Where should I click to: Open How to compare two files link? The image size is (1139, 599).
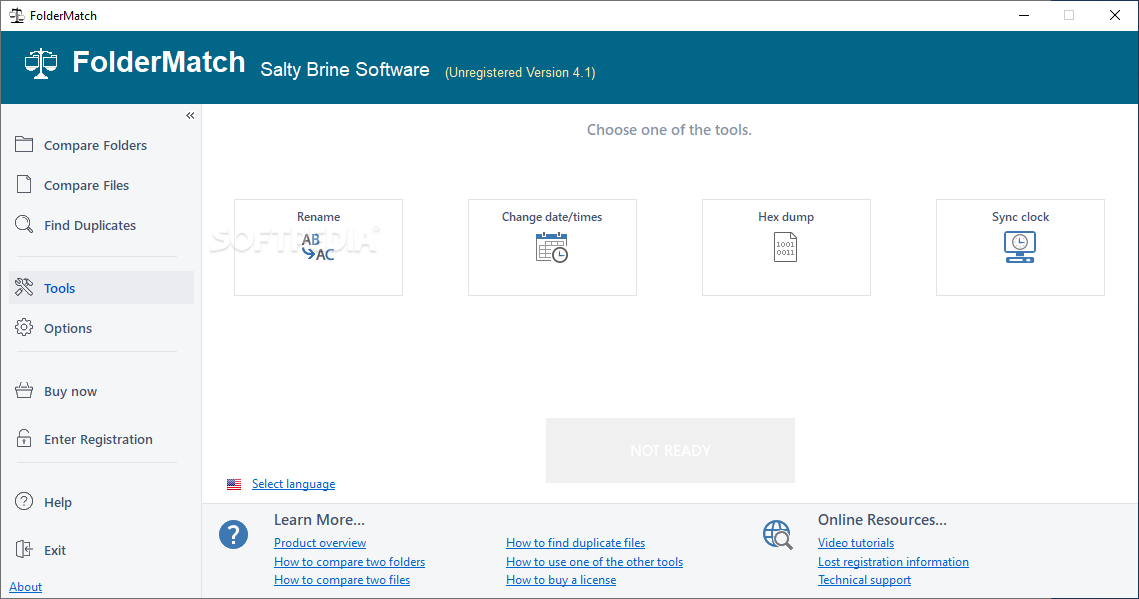341,580
